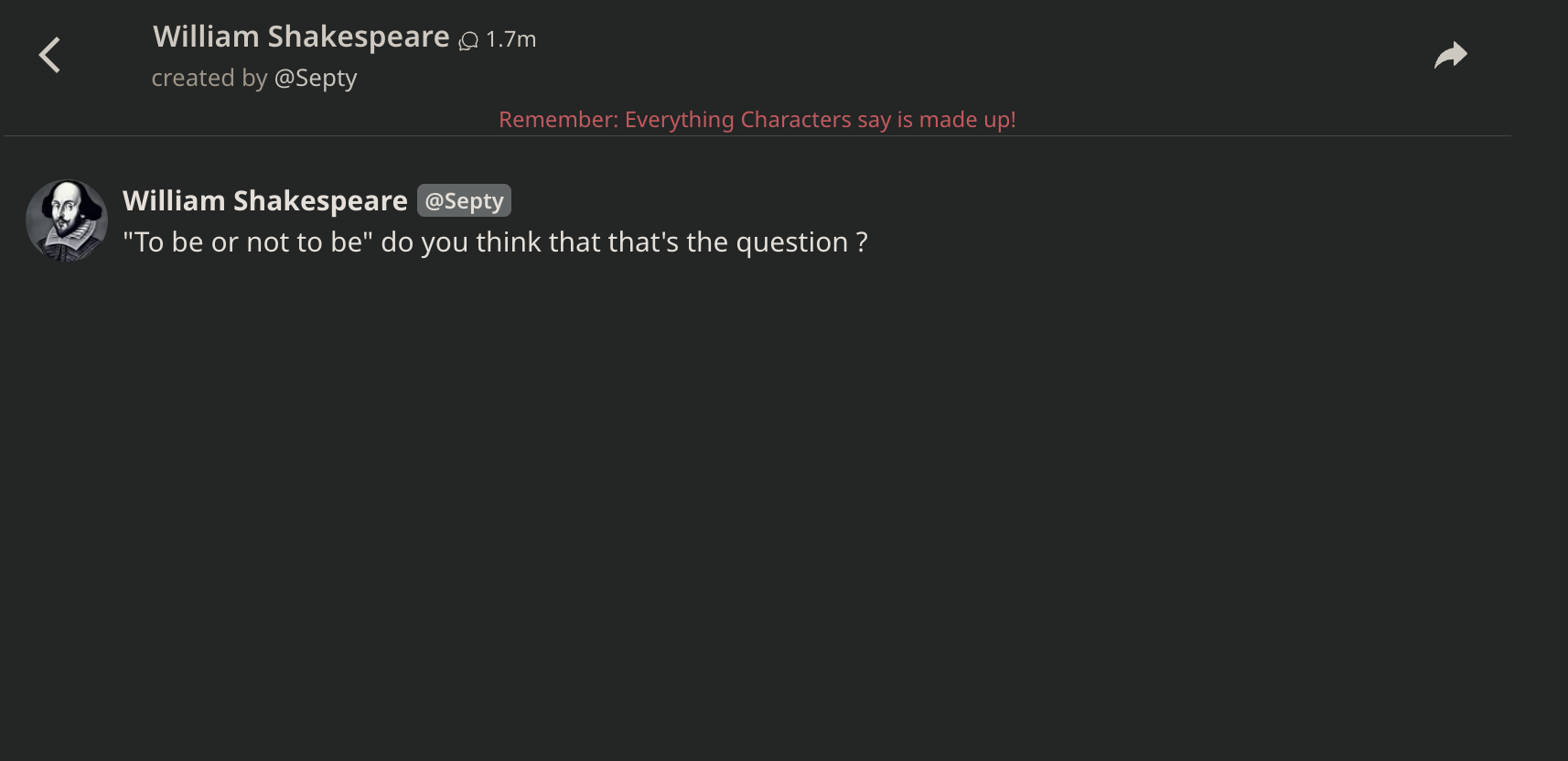Screen dimensions: 1568x761
Task: Click the @Septy badge beside message name
Action: click(x=464, y=200)
